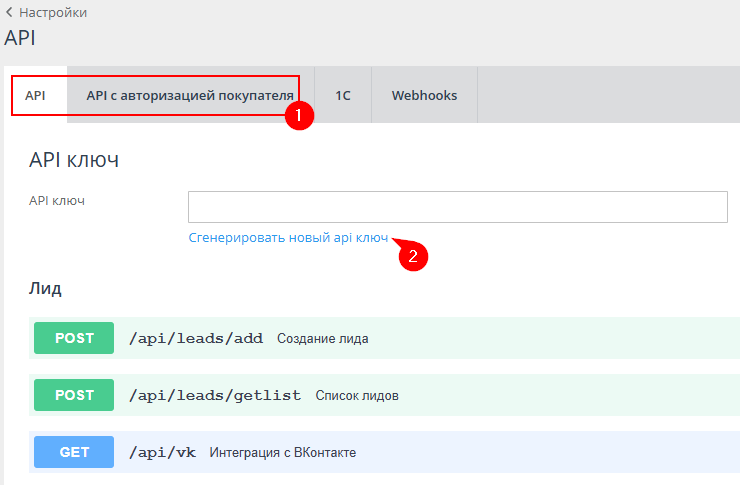Expand the /api/vk endpoint path
The image size is (740, 485).
[x=162, y=452]
